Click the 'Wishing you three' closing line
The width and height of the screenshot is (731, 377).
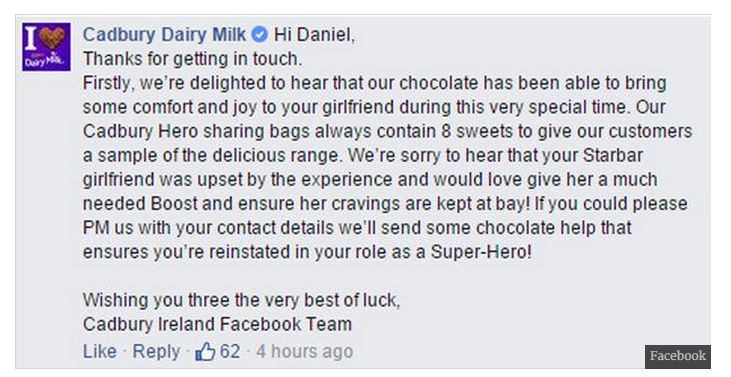[241, 301]
